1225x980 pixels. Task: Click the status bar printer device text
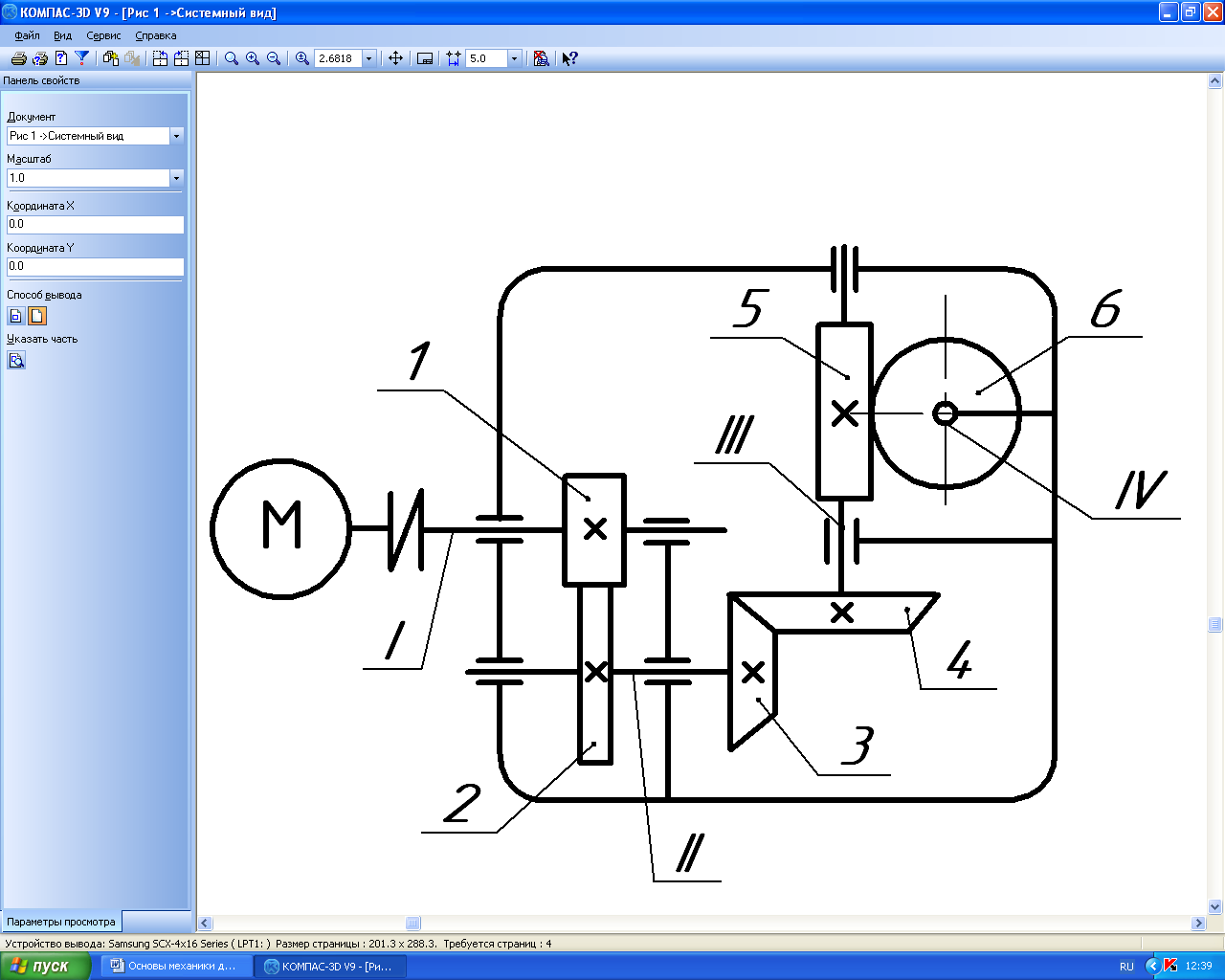[x=137, y=944]
